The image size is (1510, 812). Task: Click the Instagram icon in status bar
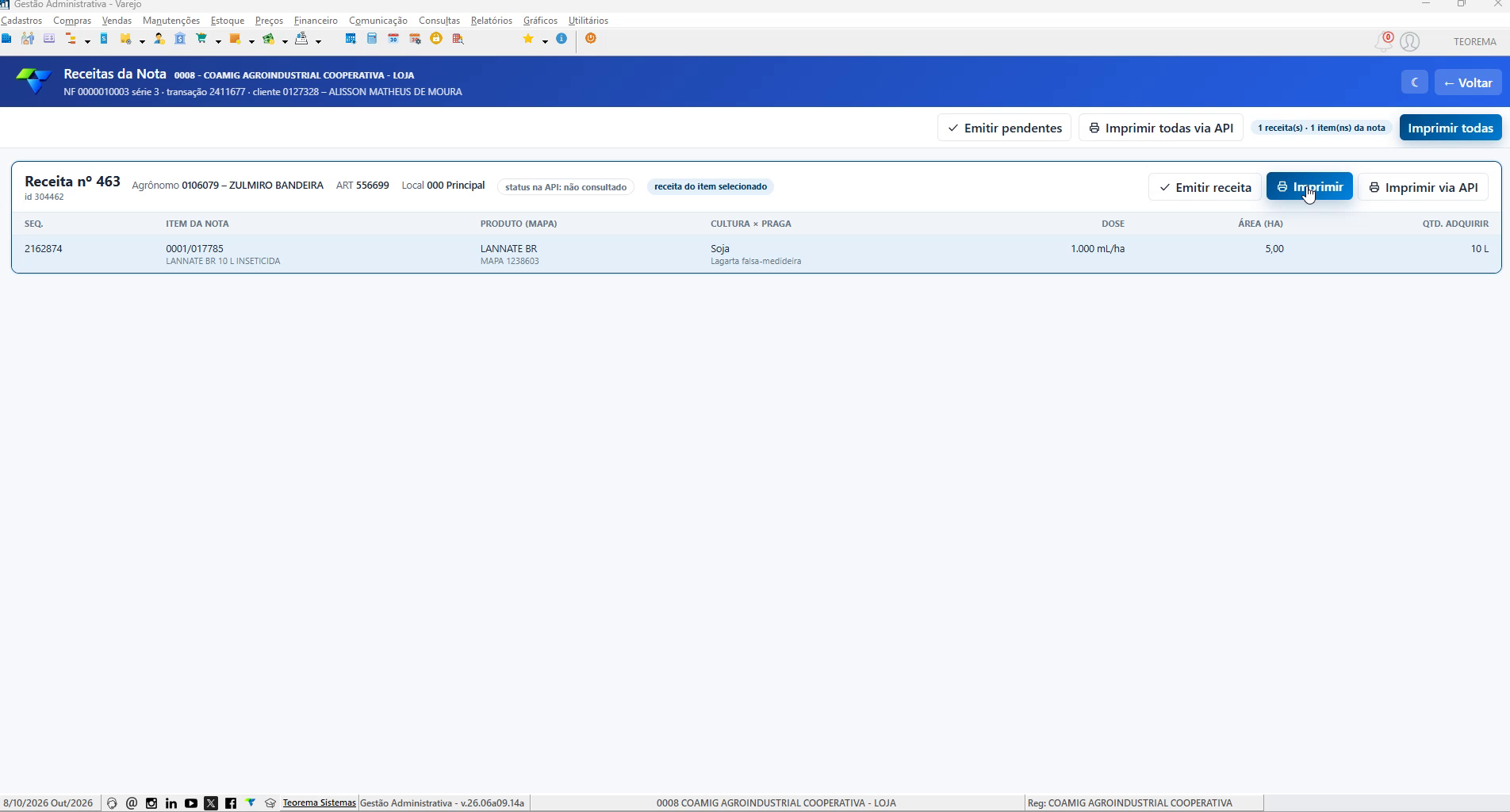click(x=151, y=803)
